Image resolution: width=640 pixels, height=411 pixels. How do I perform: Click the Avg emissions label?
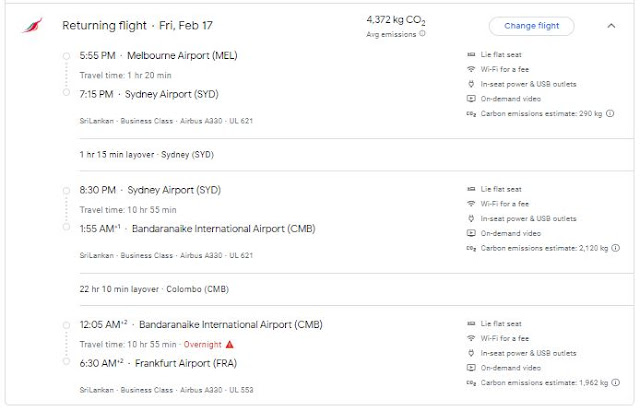[392, 34]
